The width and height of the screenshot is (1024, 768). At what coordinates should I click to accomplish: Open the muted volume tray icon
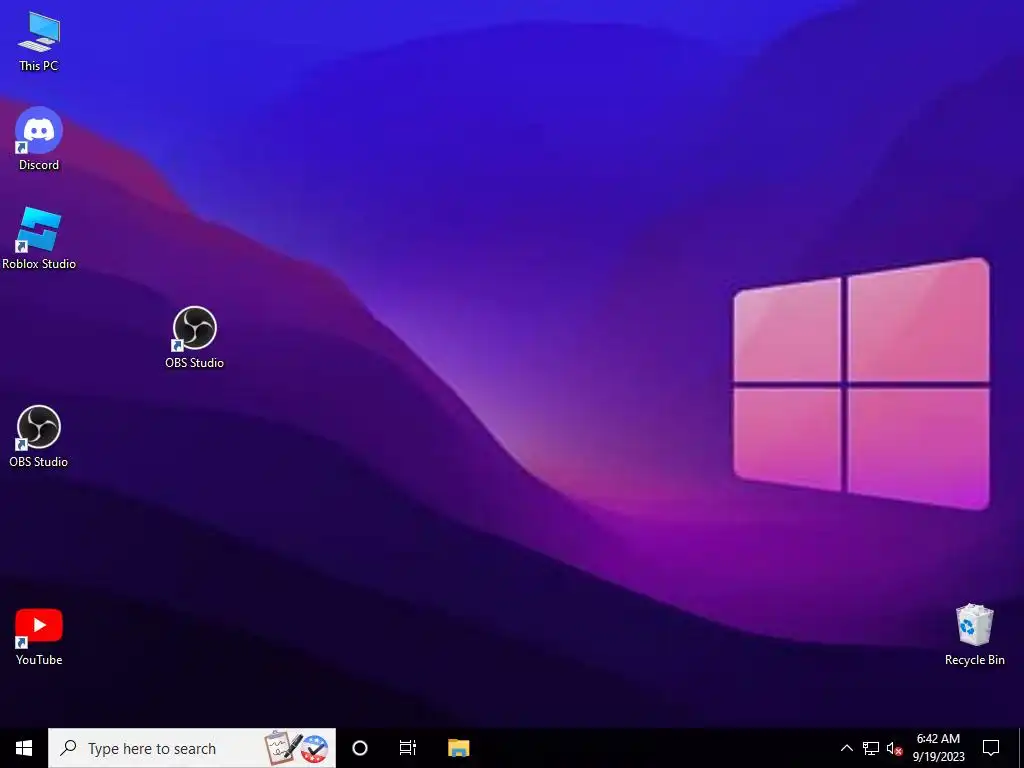894,748
